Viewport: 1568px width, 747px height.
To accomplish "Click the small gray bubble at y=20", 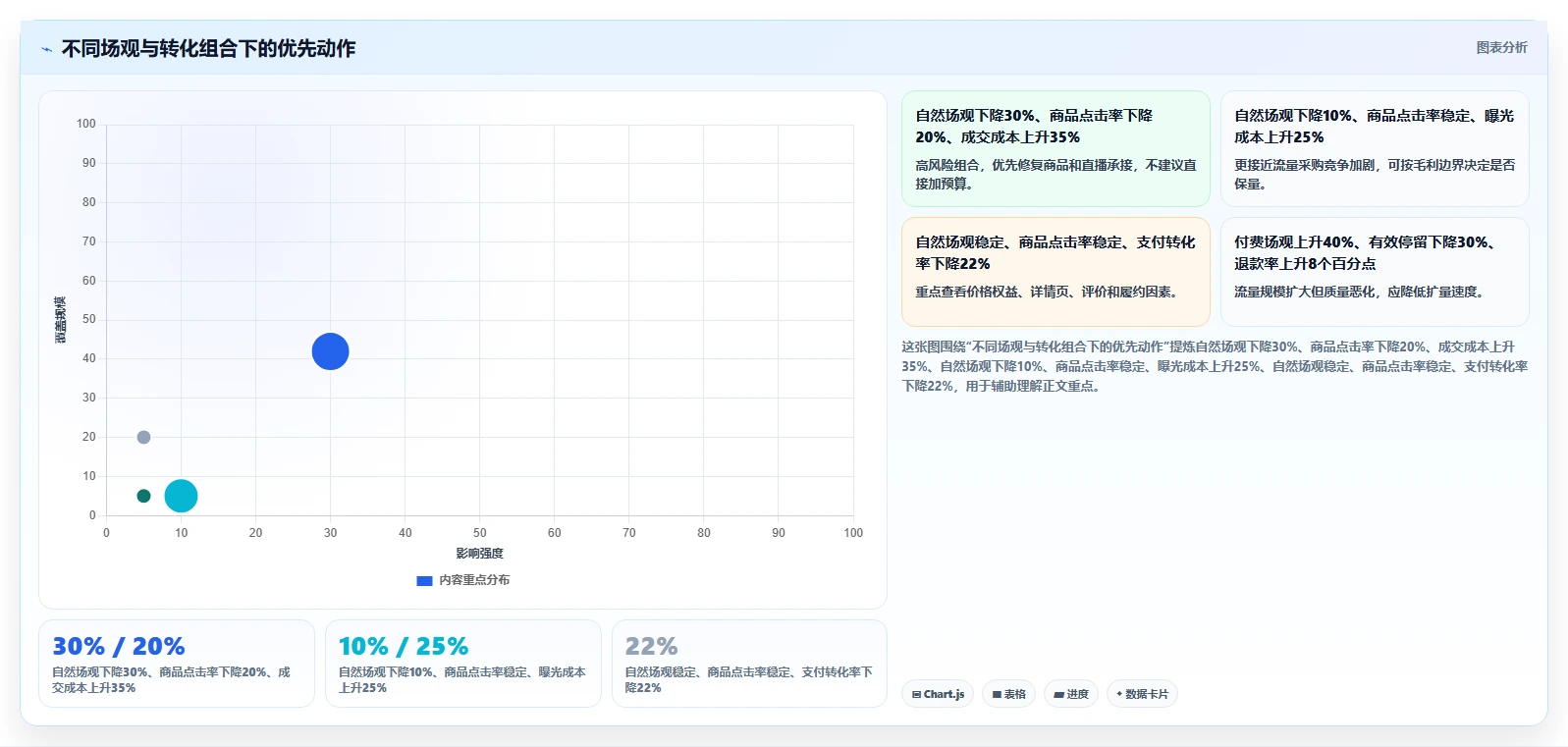I will (x=143, y=437).
